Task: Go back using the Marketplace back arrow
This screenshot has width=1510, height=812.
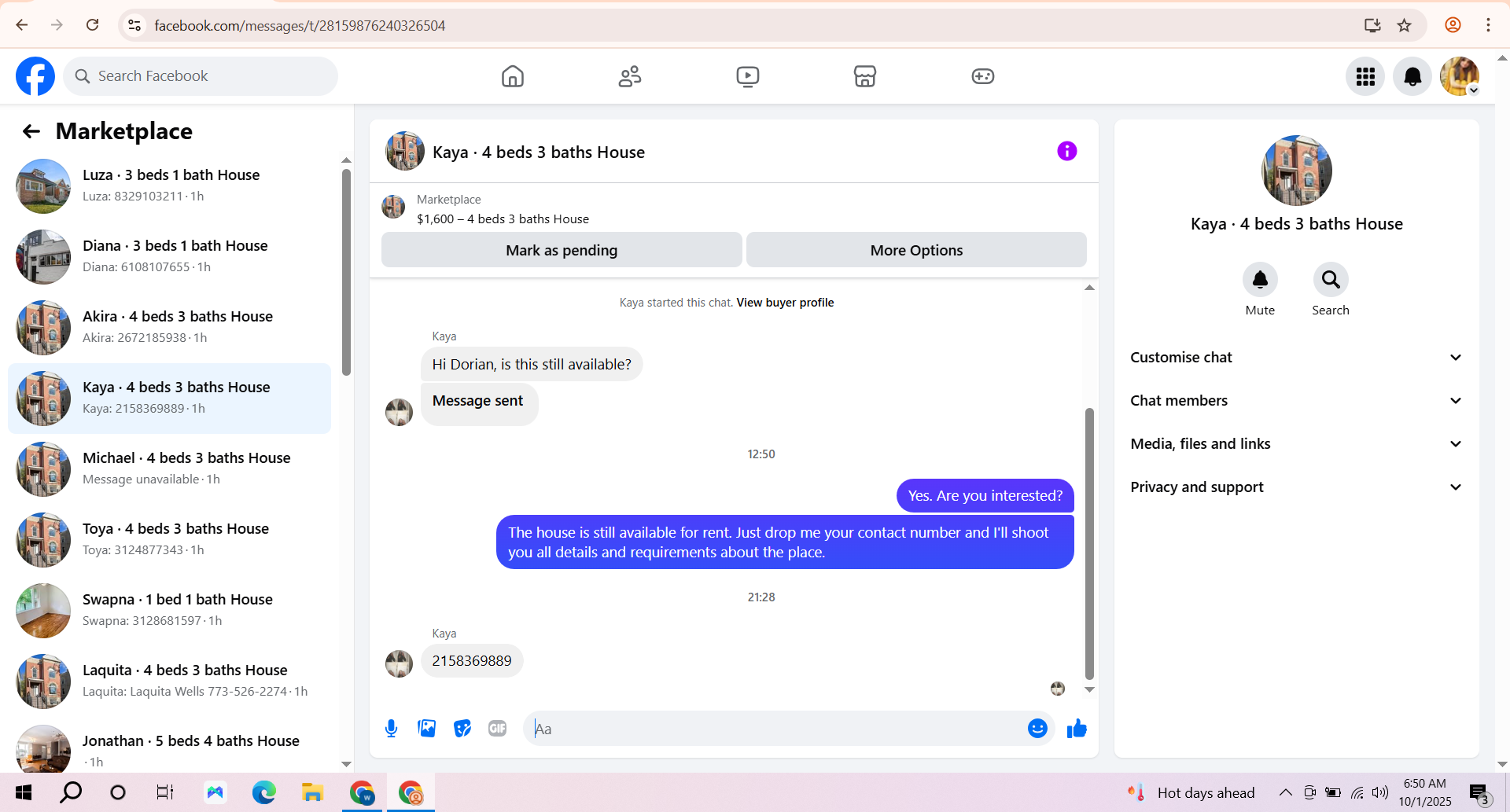Action: tap(31, 131)
